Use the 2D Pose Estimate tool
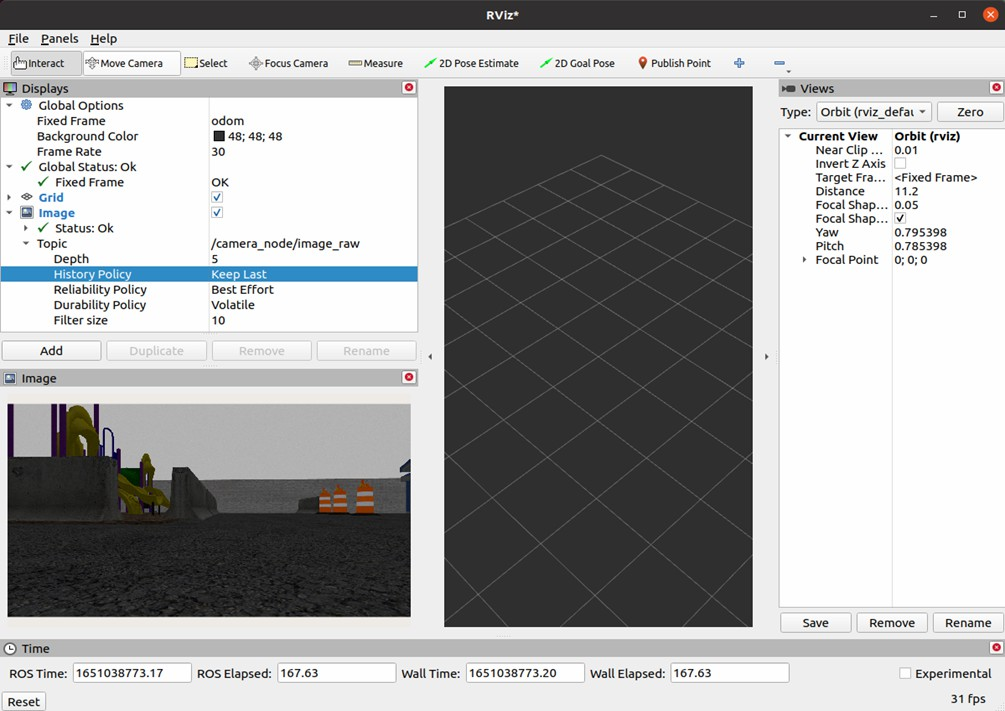 [471, 63]
